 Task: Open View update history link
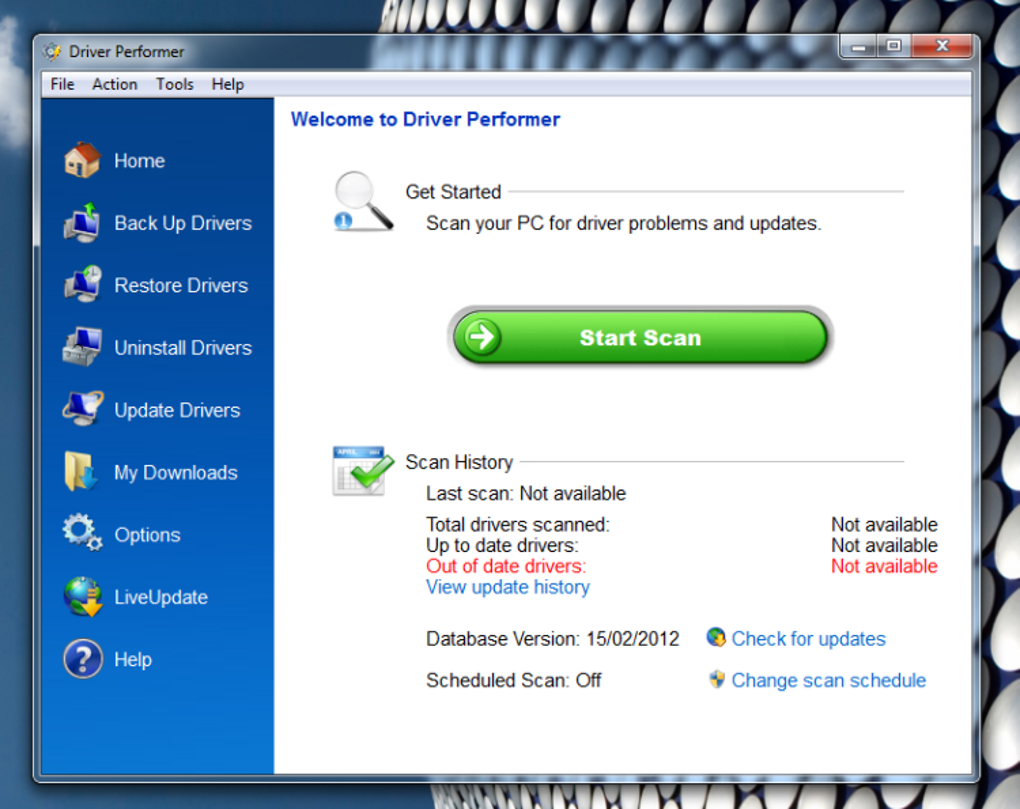507,587
